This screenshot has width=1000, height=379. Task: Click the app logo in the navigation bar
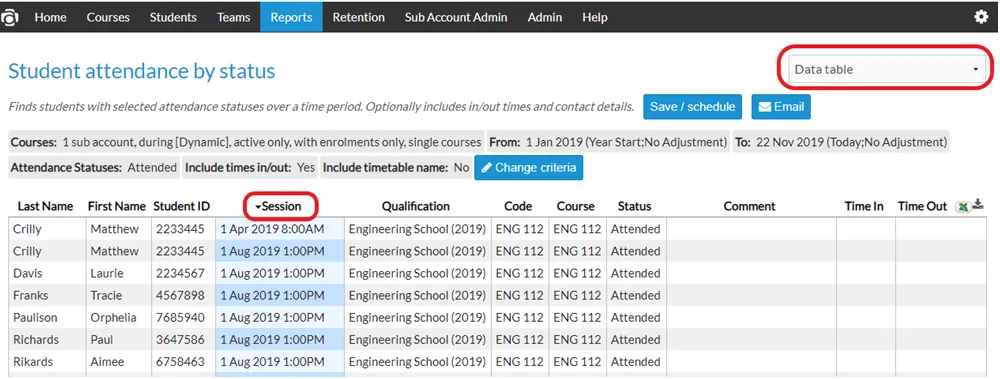point(10,18)
